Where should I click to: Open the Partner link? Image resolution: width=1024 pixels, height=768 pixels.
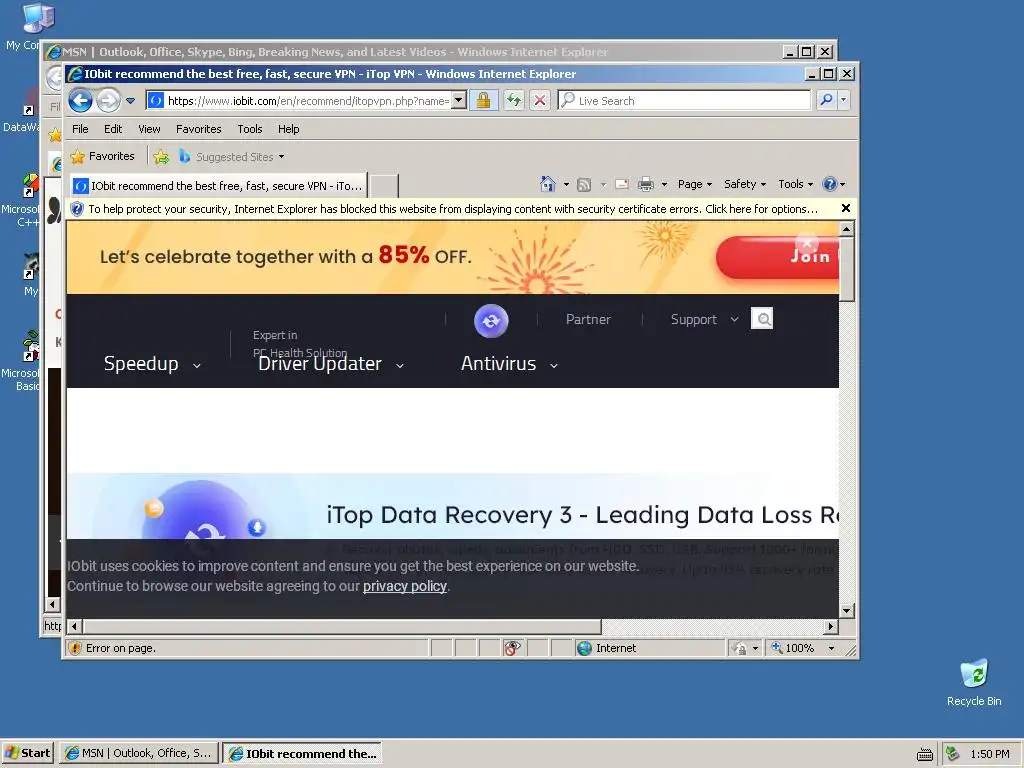(588, 319)
